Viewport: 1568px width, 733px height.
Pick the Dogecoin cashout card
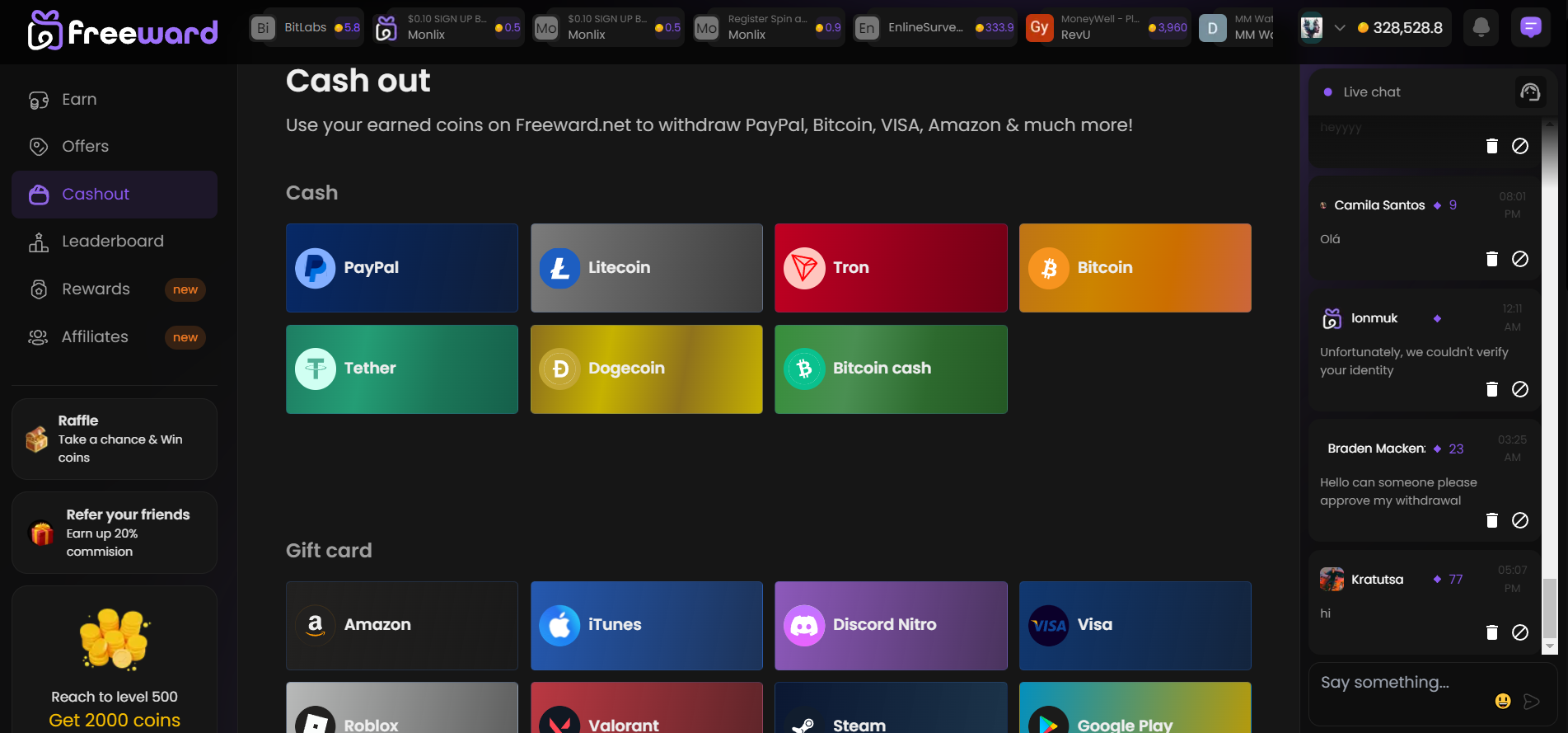tap(647, 369)
